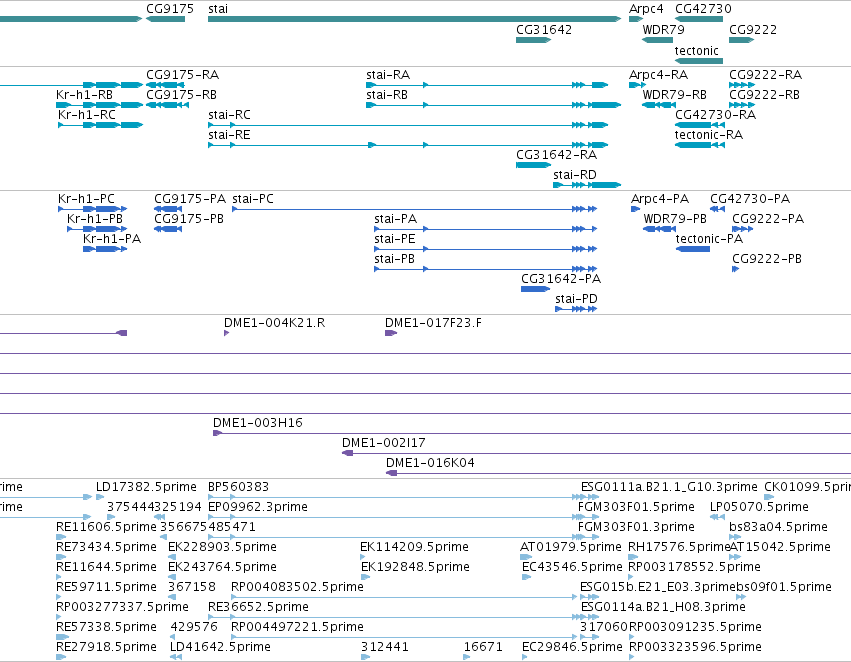
Task: Select EST LD17382.5prime
Action: 100,497
